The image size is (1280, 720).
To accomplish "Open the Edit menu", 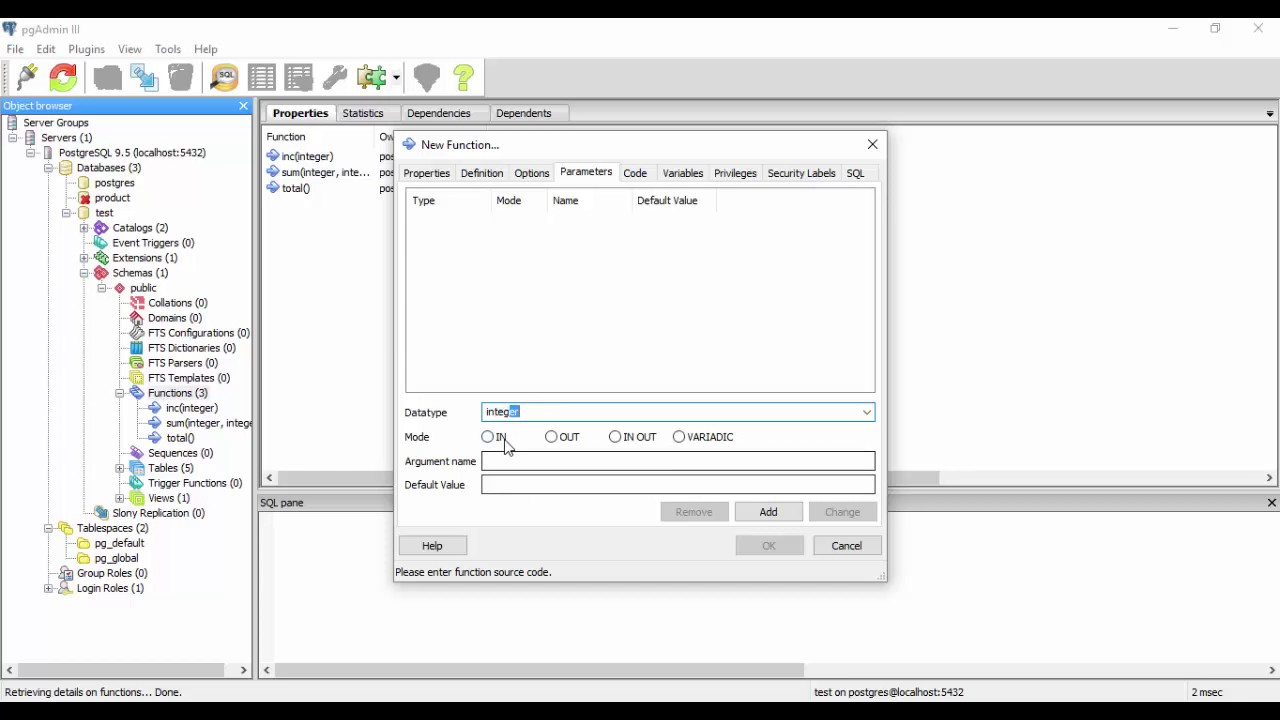I will (46, 49).
